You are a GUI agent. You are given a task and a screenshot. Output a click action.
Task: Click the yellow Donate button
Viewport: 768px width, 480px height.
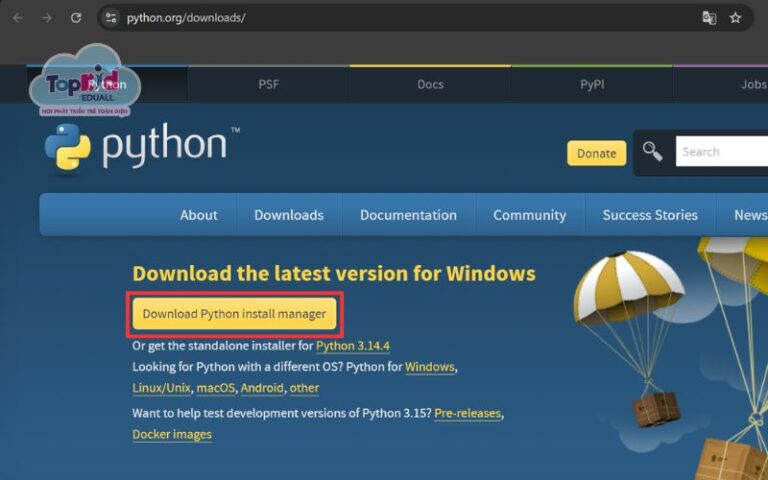click(597, 153)
